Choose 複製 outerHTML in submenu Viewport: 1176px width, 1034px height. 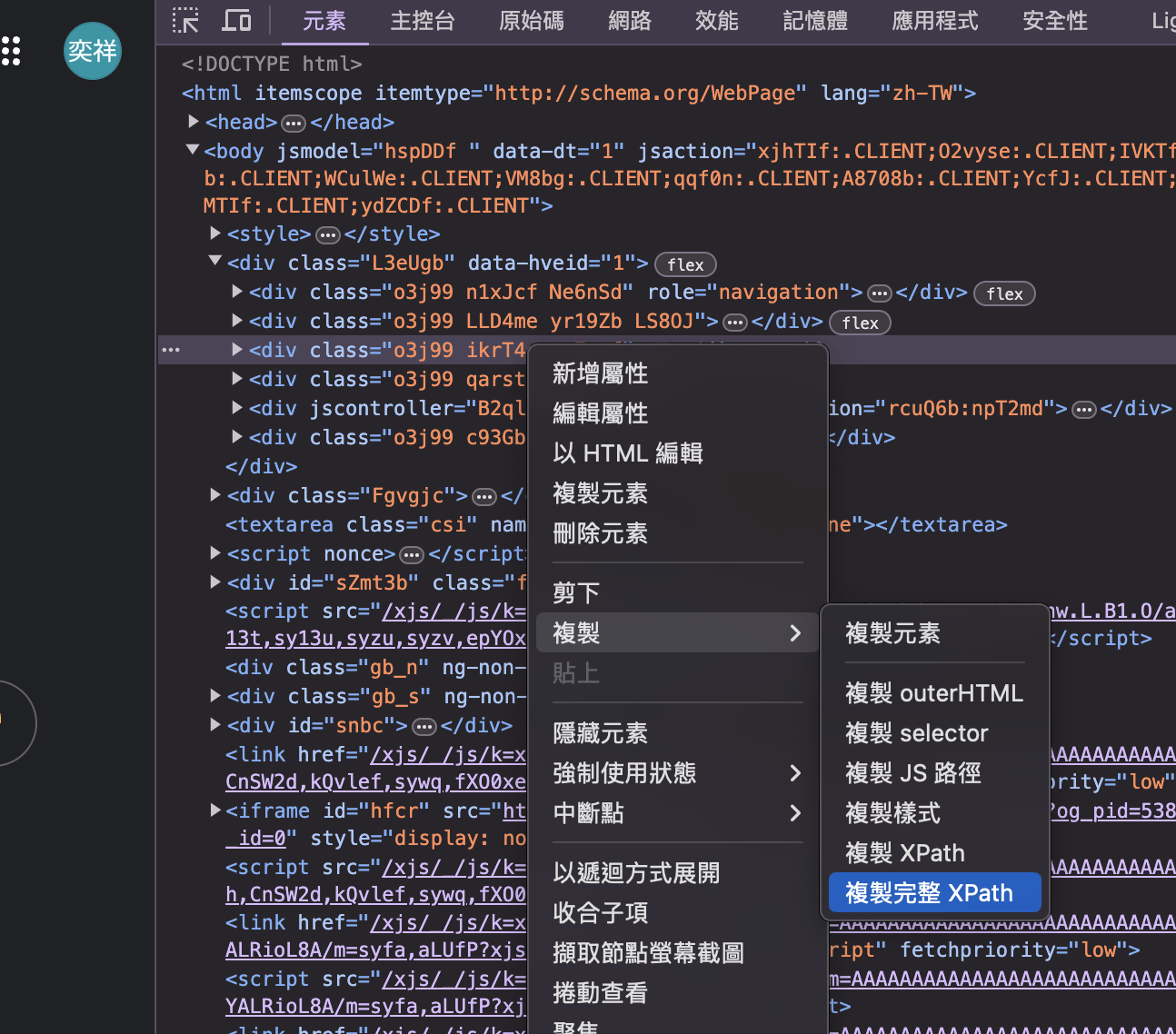coord(935,693)
